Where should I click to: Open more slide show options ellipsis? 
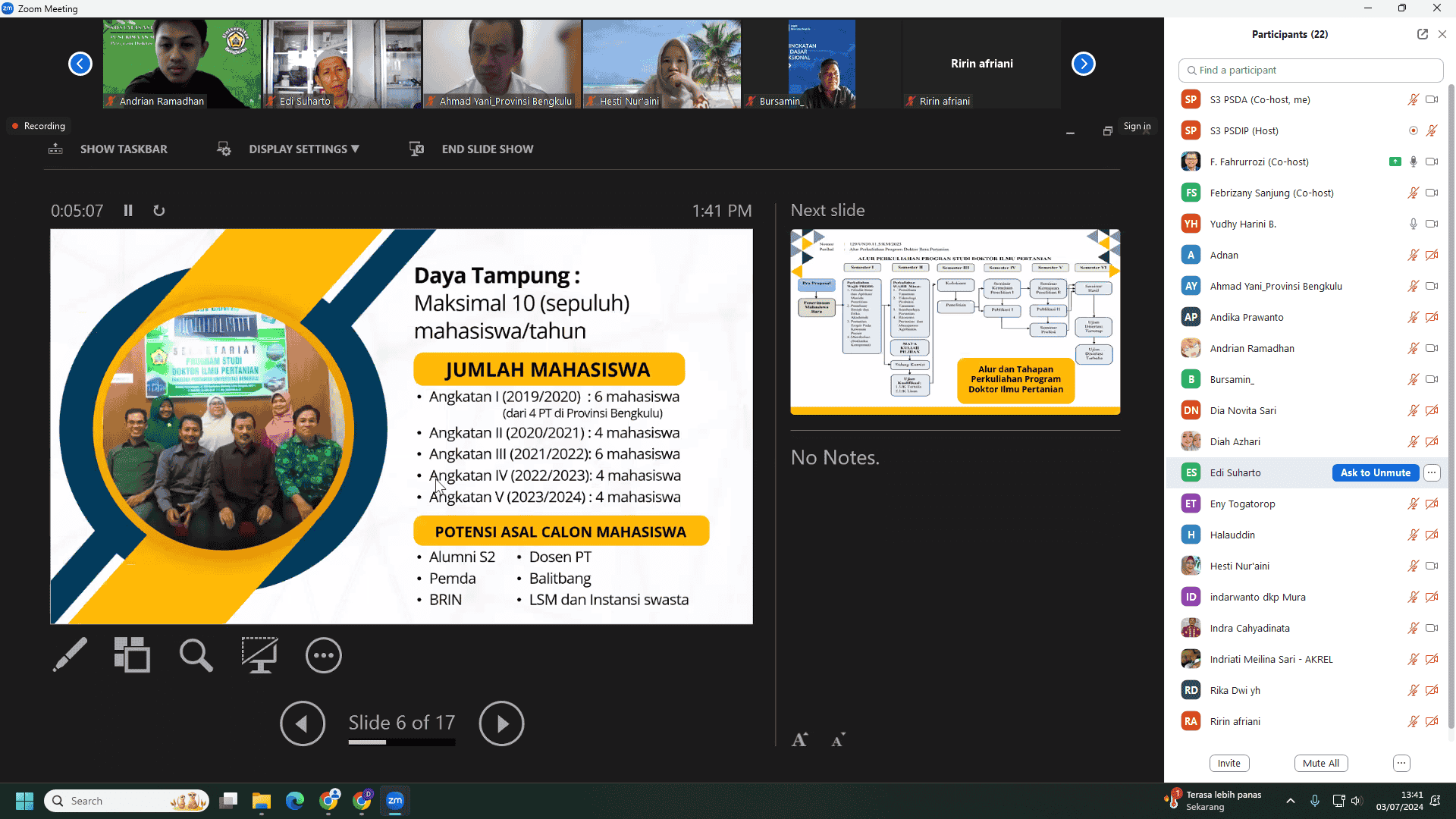[324, 655]
